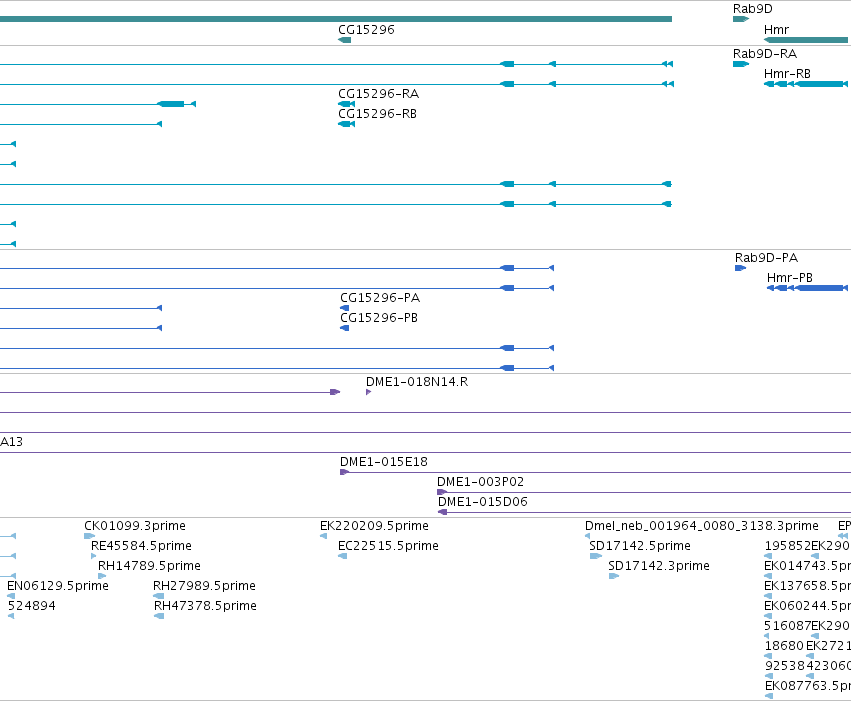This screenshot has width=851, height=701.
Task: Select the DME1-015D06 clone label
Action: coord(482,502)
